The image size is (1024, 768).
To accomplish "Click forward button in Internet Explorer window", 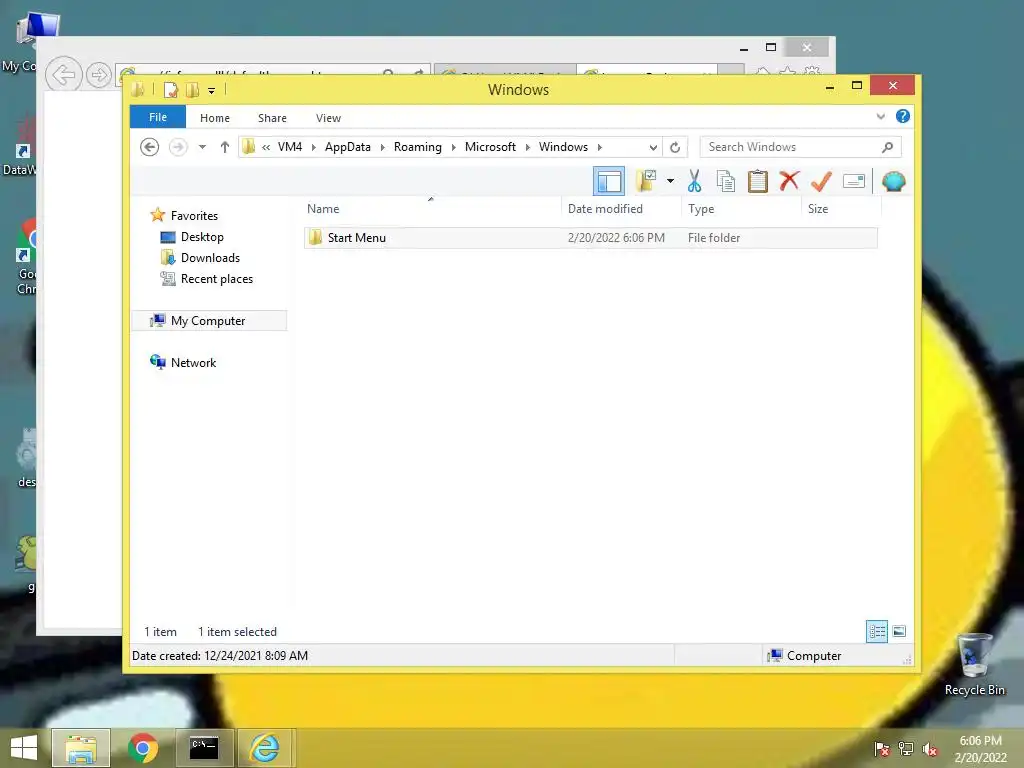I will point(99,75).
